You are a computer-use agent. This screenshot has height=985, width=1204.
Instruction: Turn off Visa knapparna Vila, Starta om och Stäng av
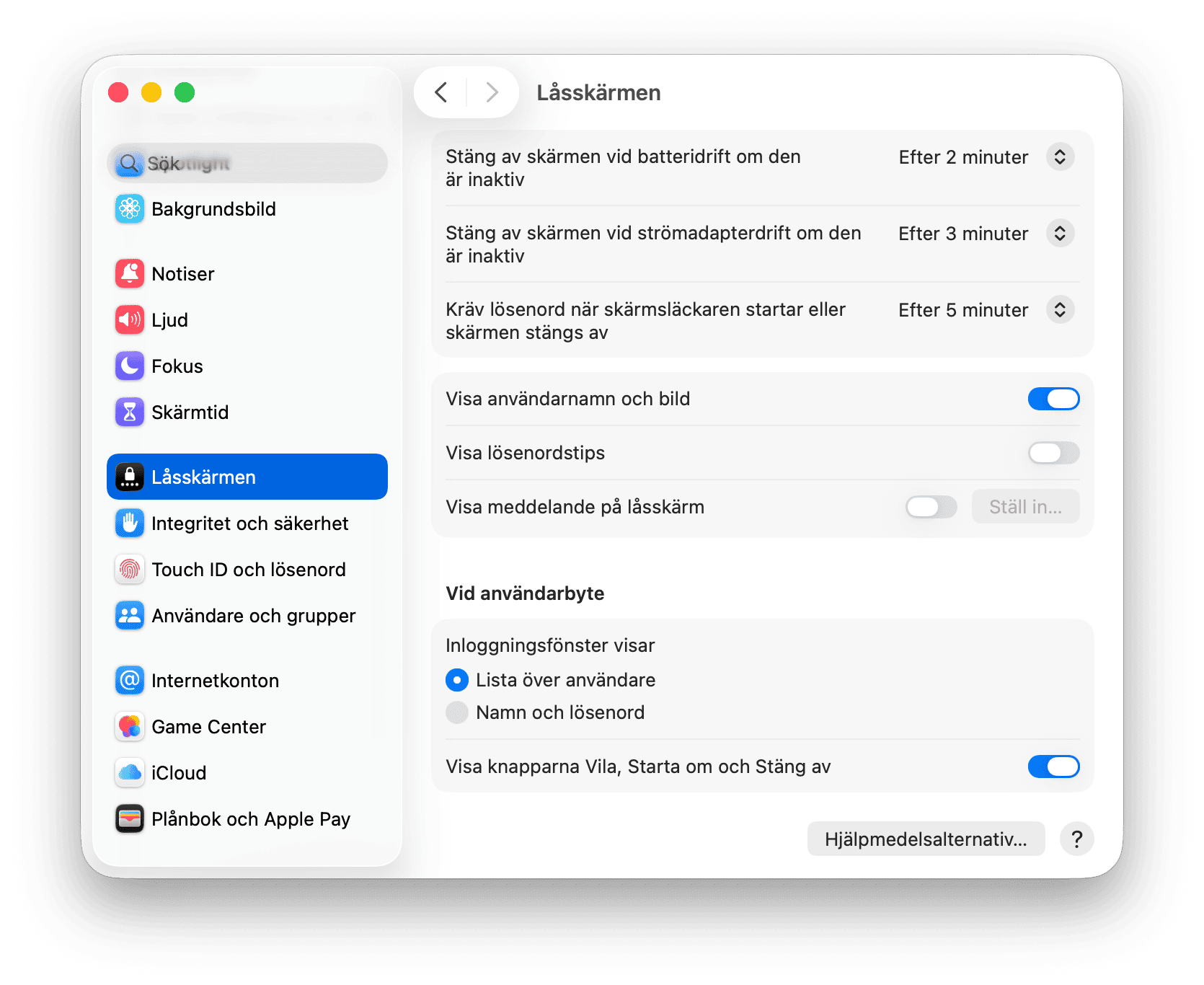[x=1053, y=767]
